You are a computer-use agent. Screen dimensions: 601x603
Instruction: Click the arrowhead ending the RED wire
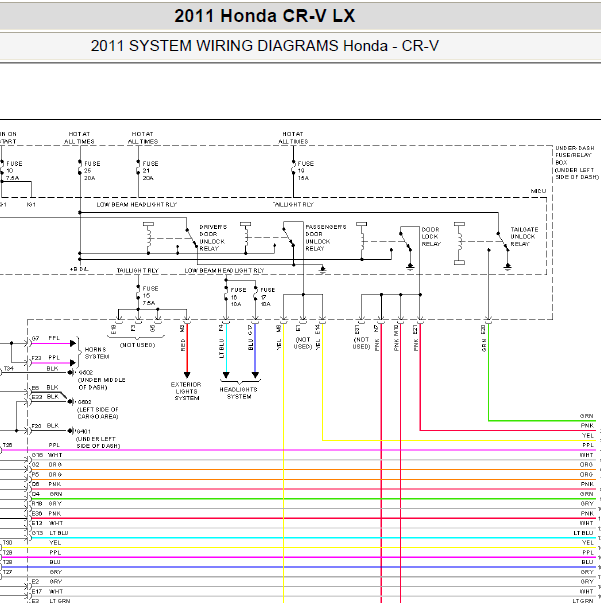click(x=187, y=375)
